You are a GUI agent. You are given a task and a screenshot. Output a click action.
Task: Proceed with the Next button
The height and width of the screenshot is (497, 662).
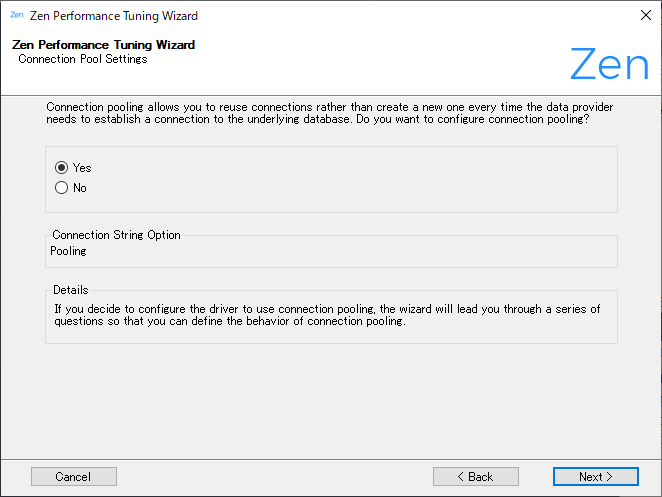[595, 477]
